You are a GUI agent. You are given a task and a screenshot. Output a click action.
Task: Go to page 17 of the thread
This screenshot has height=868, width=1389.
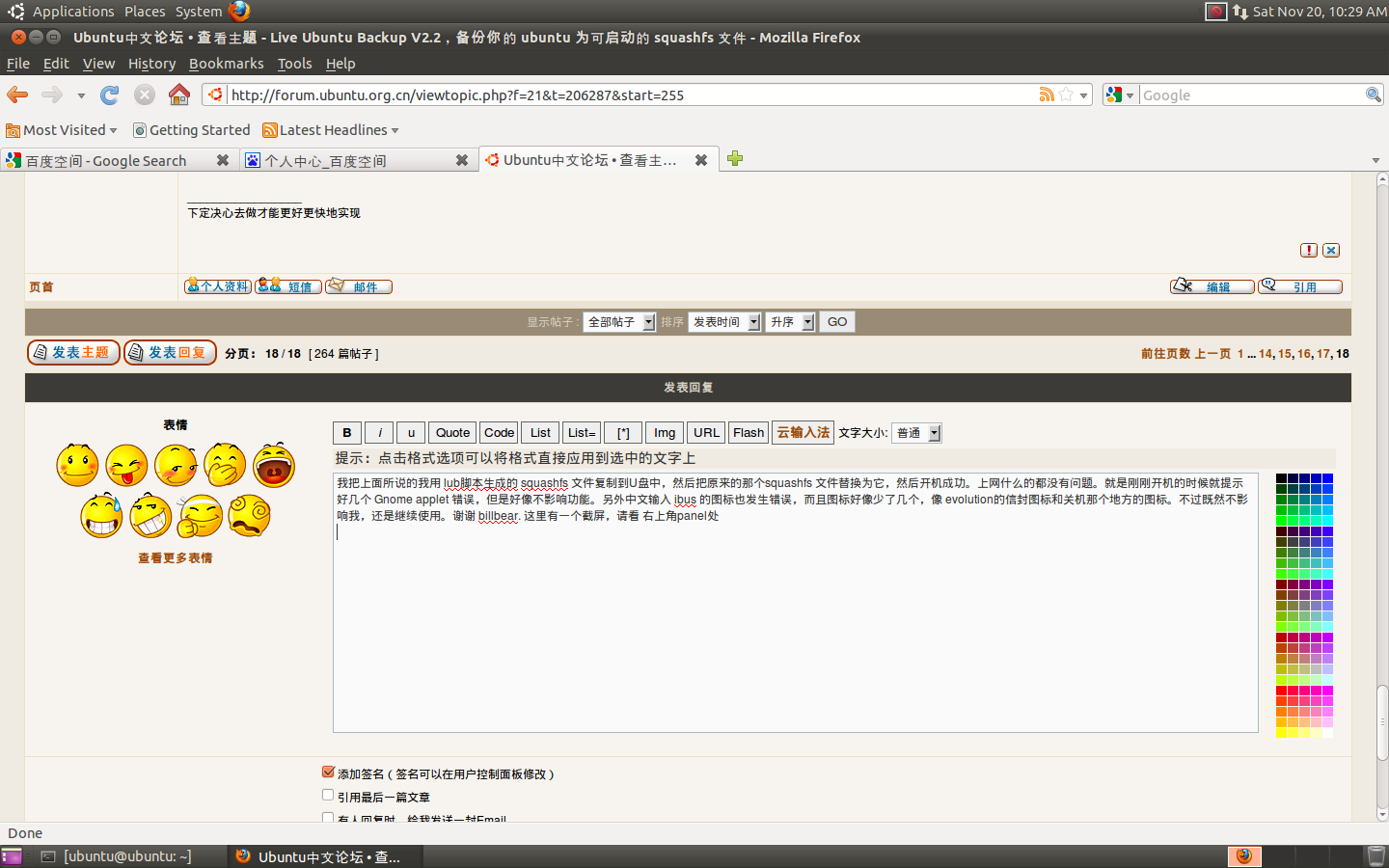coord(1323,354)
